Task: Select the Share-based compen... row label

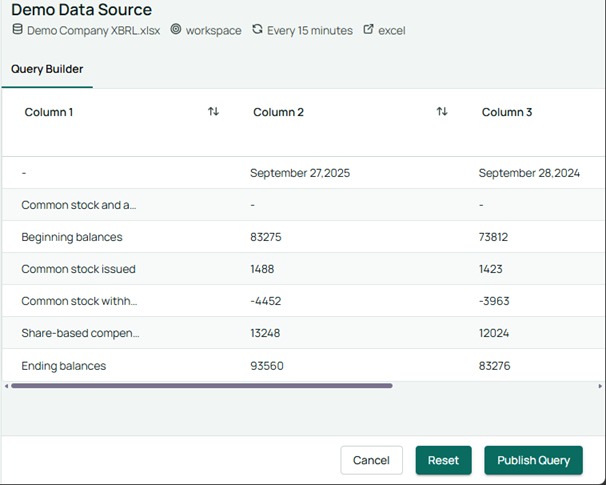Action: click(x=80, y=333)
